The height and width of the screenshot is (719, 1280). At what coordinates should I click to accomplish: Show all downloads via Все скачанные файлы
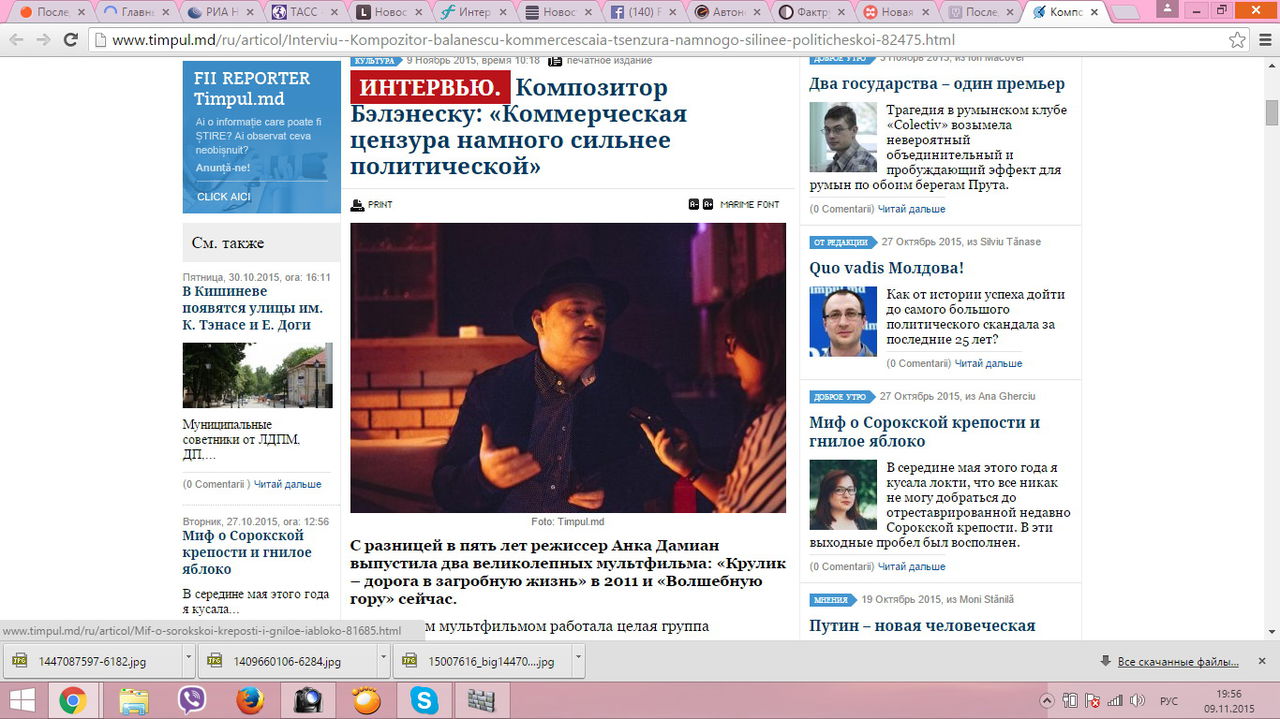coord(1180,662)
